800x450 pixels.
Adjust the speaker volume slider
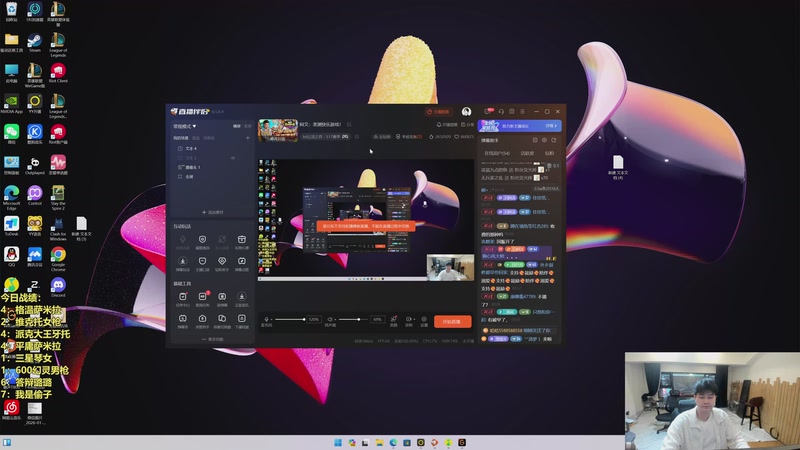coord(353,319)
